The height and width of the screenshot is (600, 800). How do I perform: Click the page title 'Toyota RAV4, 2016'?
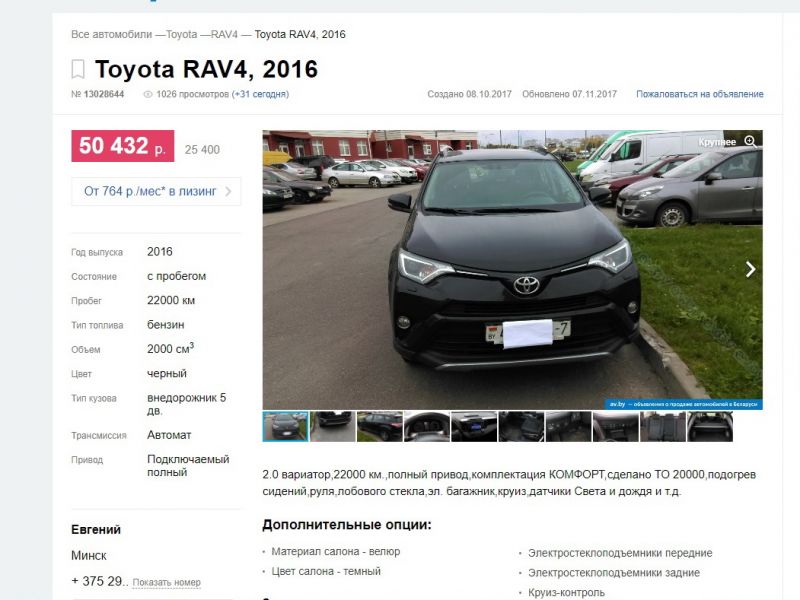click(x=206, y=69)
